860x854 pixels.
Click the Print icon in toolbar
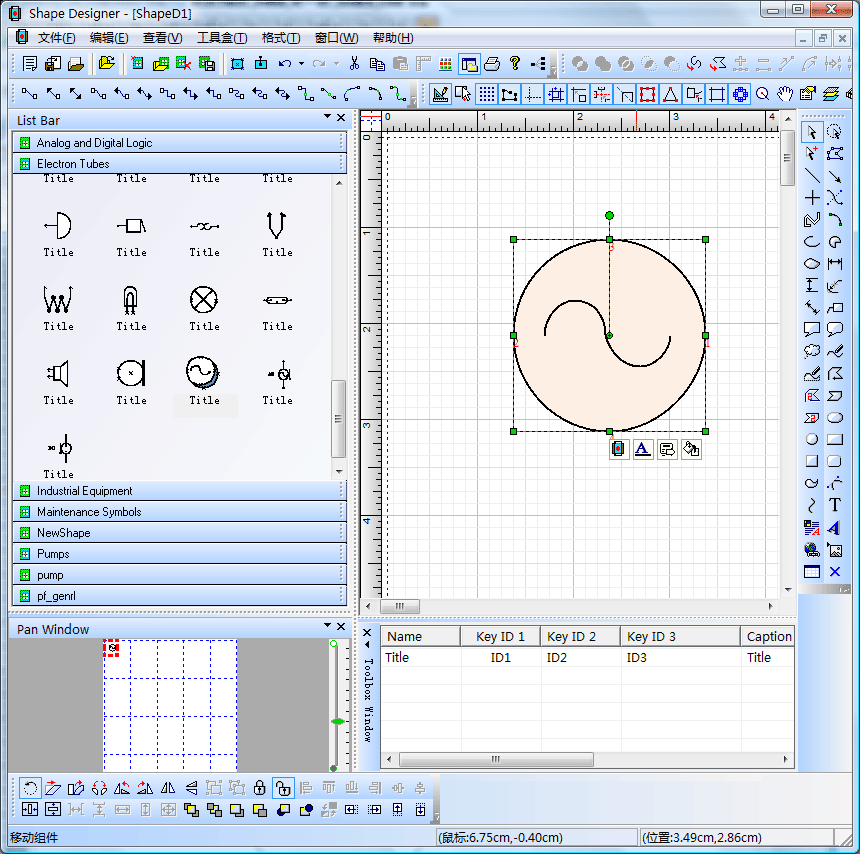tap(492, 64)
